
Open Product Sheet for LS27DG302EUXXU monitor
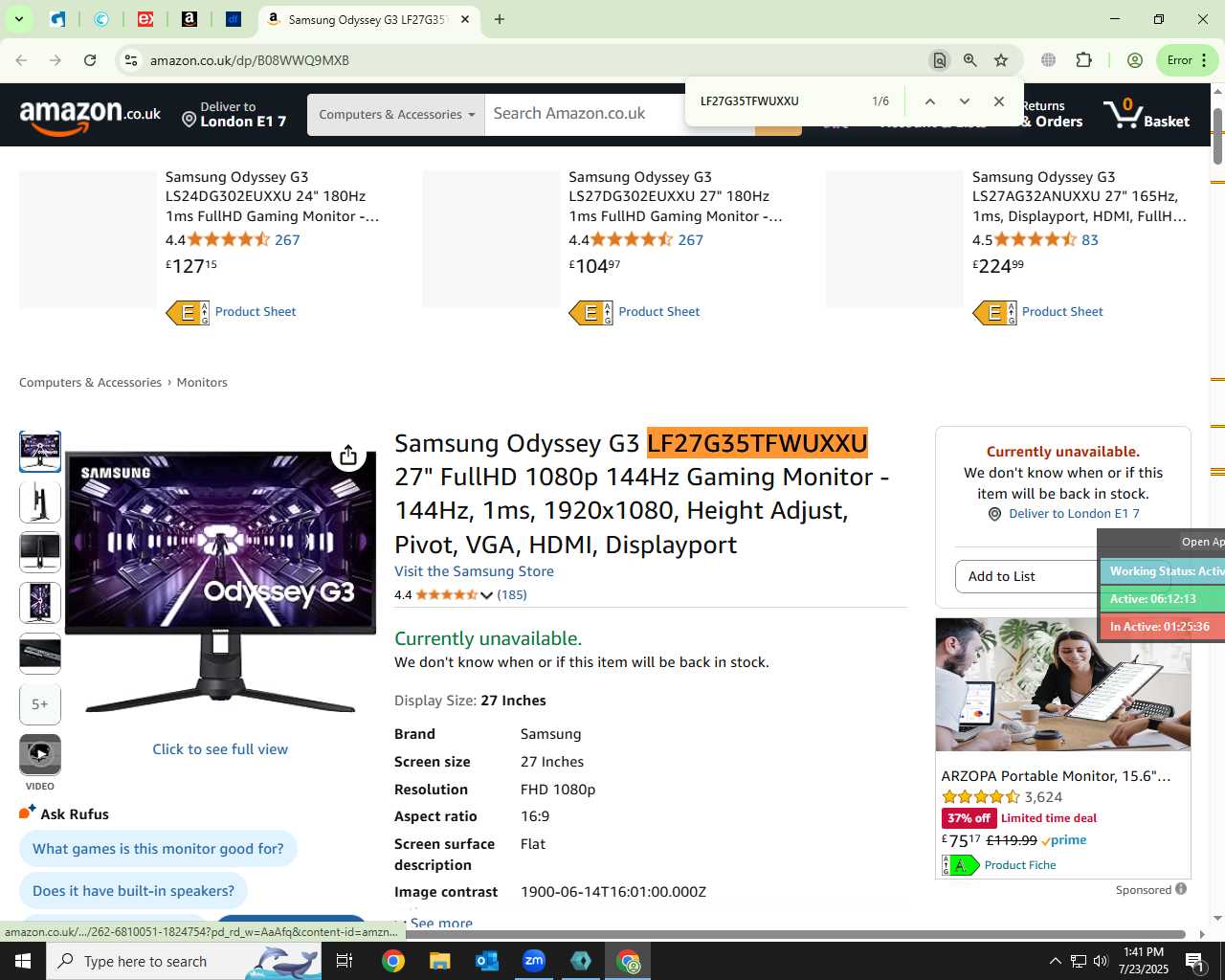(x=659, y=312)
